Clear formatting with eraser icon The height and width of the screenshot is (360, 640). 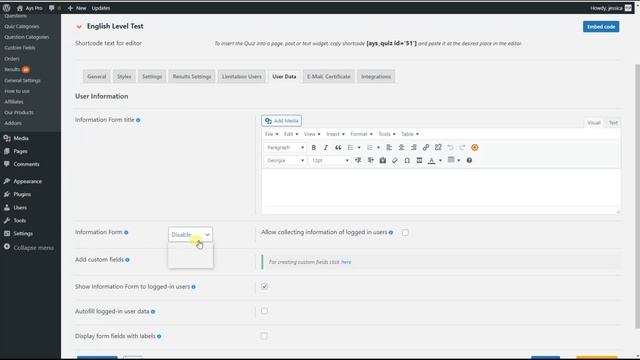(x=395, y=160)
